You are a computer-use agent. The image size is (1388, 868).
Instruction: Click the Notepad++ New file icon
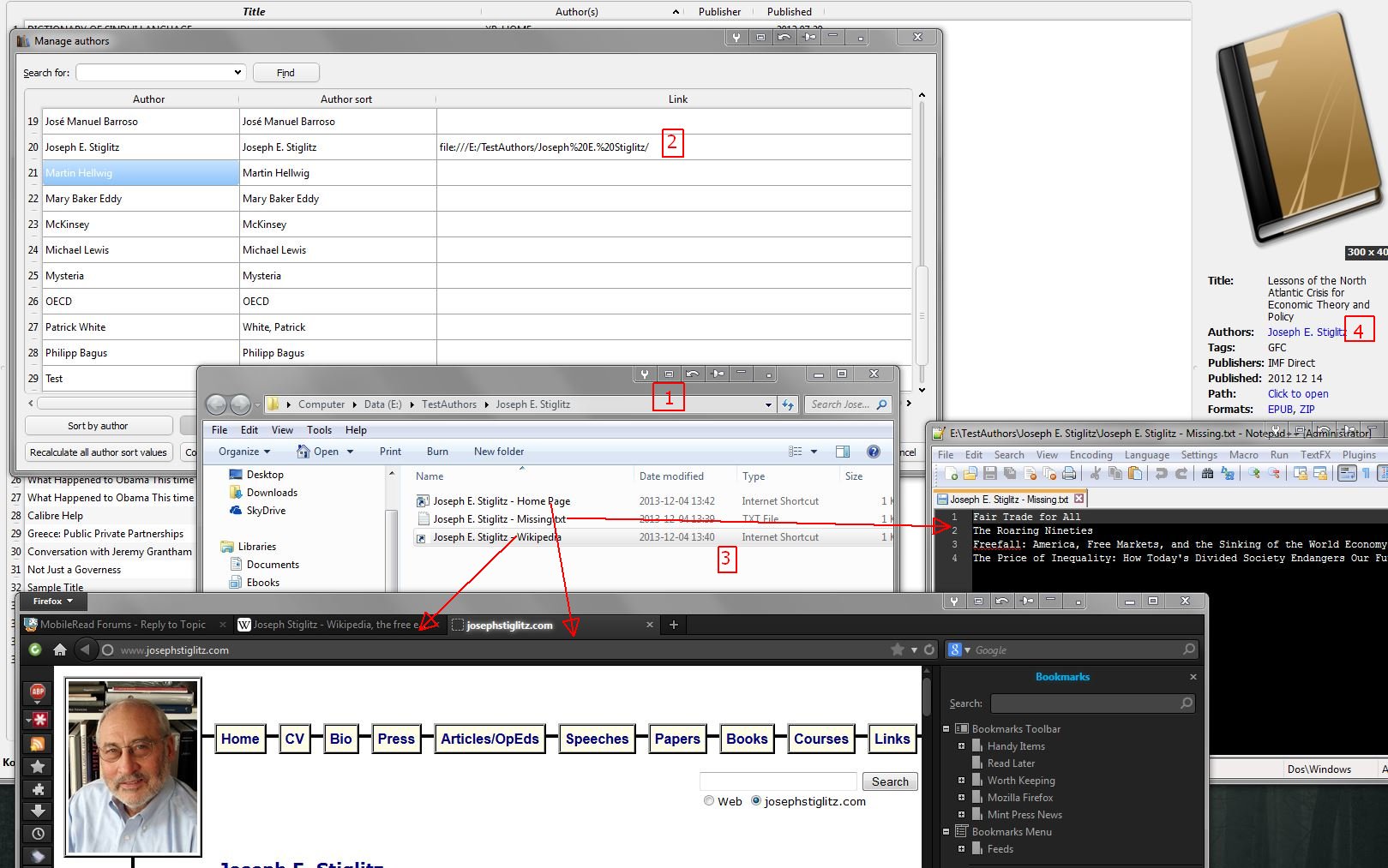pos(951,473)
